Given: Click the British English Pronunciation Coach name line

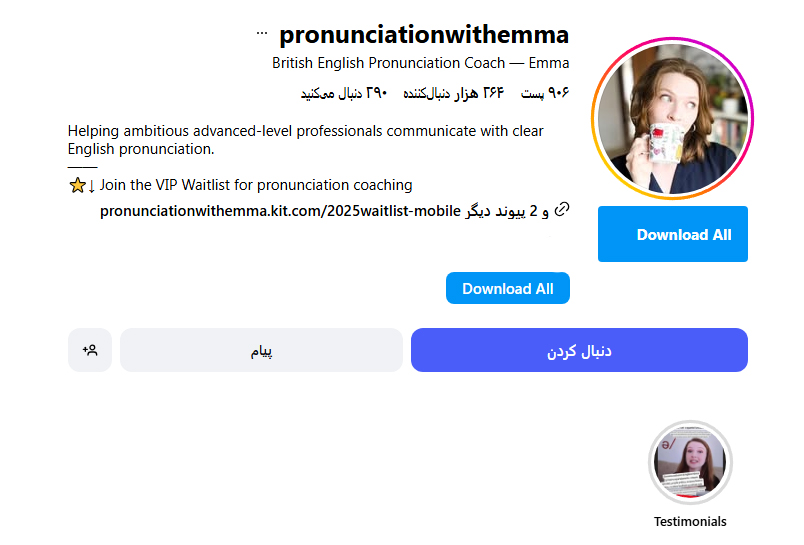Looking at the screenshot, I should click(420, 63).
